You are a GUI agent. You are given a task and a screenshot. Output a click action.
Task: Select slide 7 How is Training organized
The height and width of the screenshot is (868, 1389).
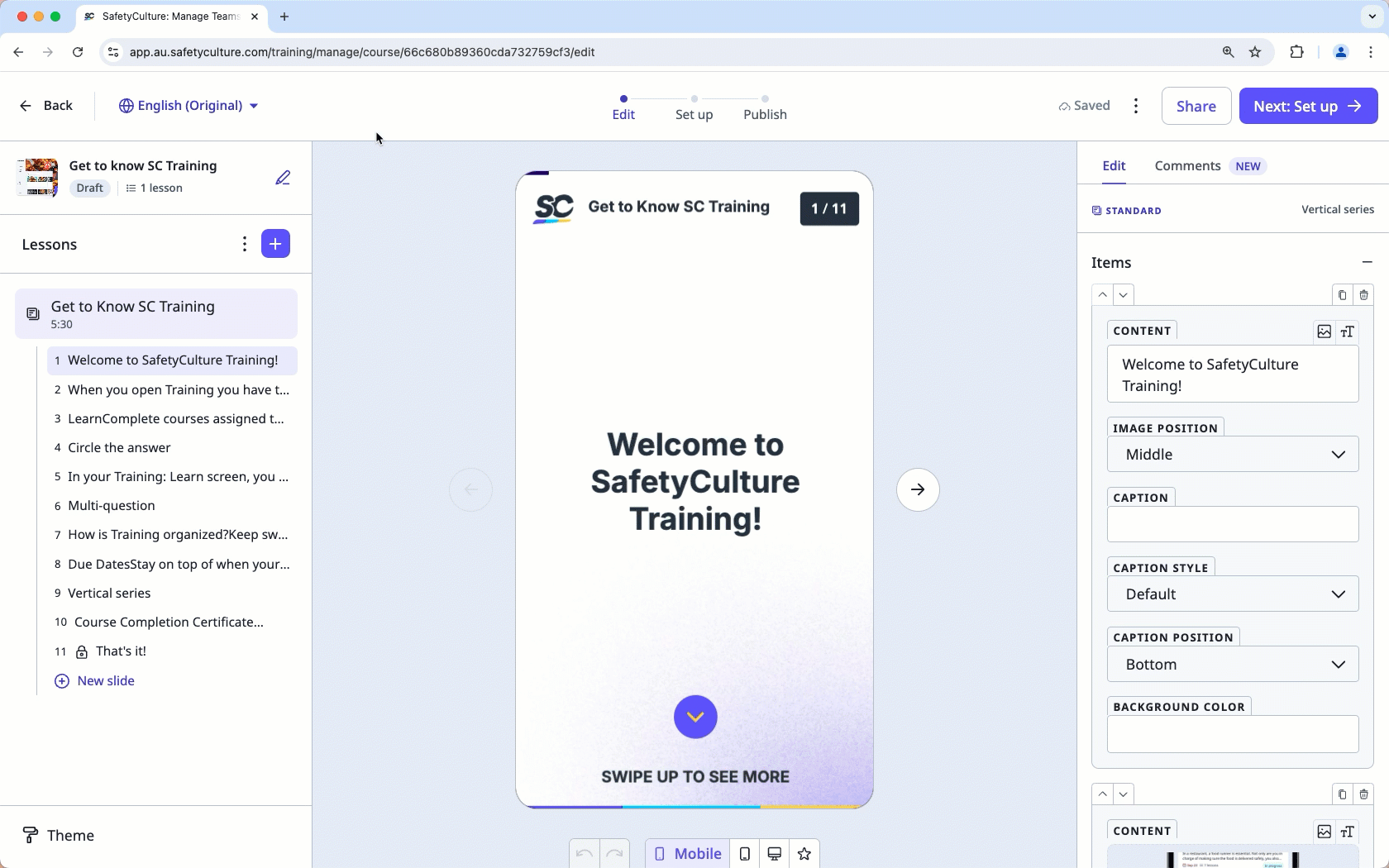coord(172,534)
